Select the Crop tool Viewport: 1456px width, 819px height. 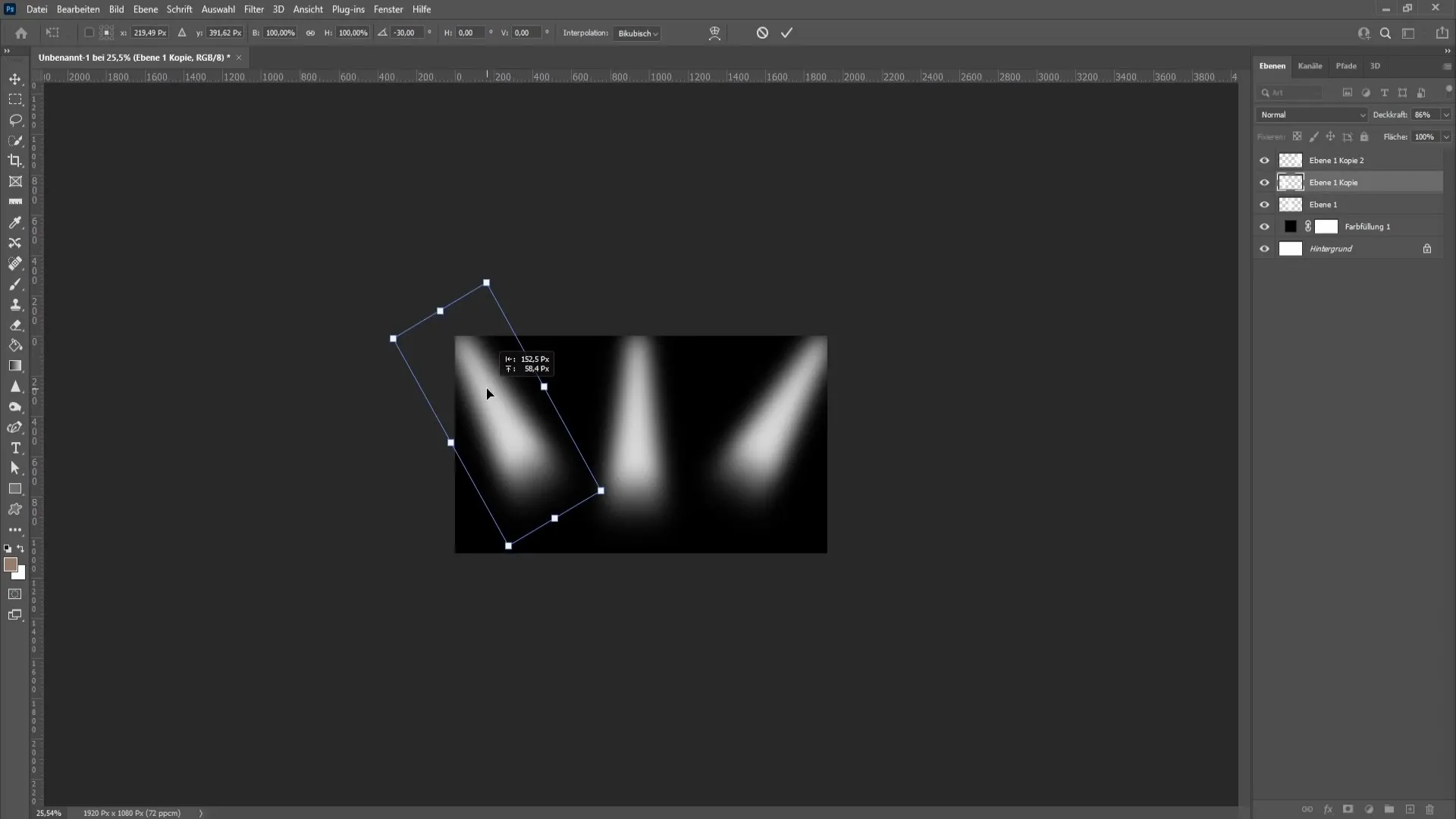(x=15, y=161)
